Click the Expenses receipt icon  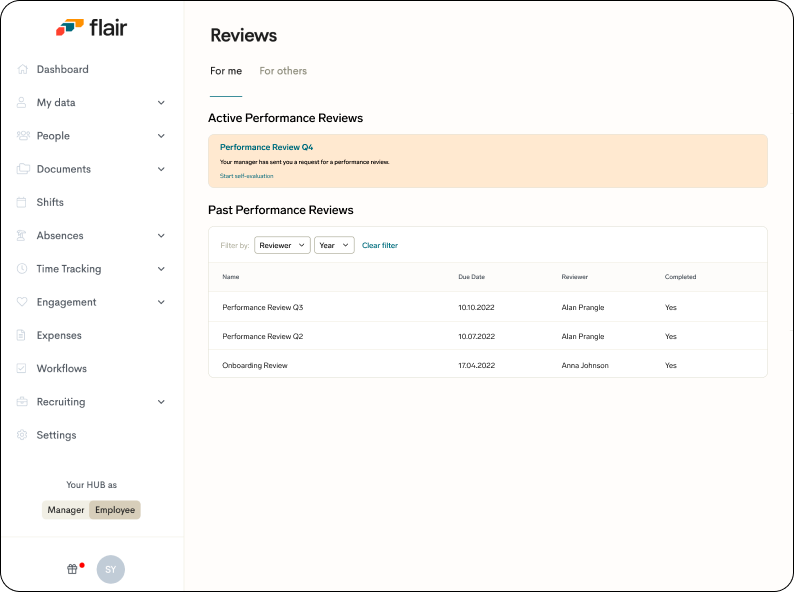point(21,335)
